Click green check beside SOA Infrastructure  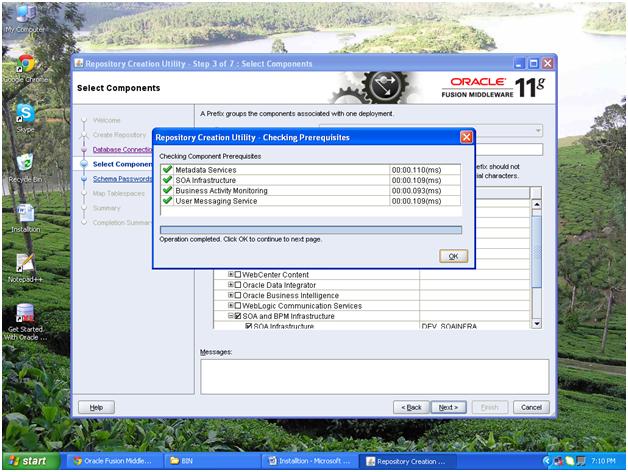coord(167,180)
